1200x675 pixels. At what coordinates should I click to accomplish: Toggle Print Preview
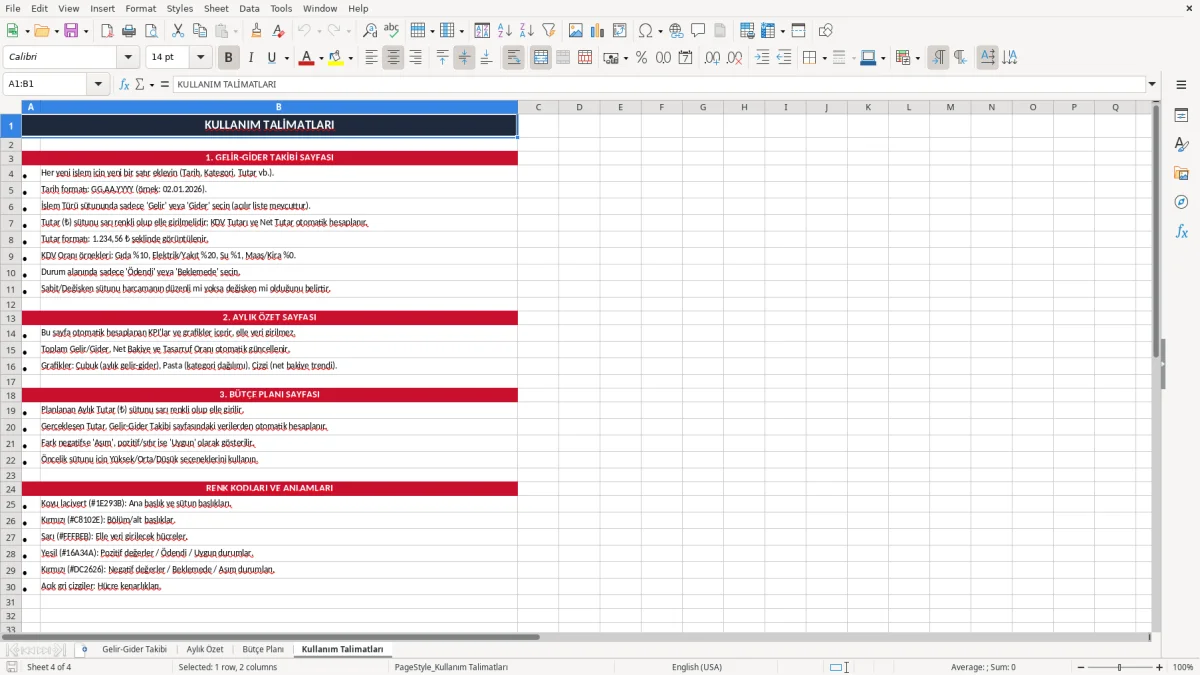tap(150, 31)
